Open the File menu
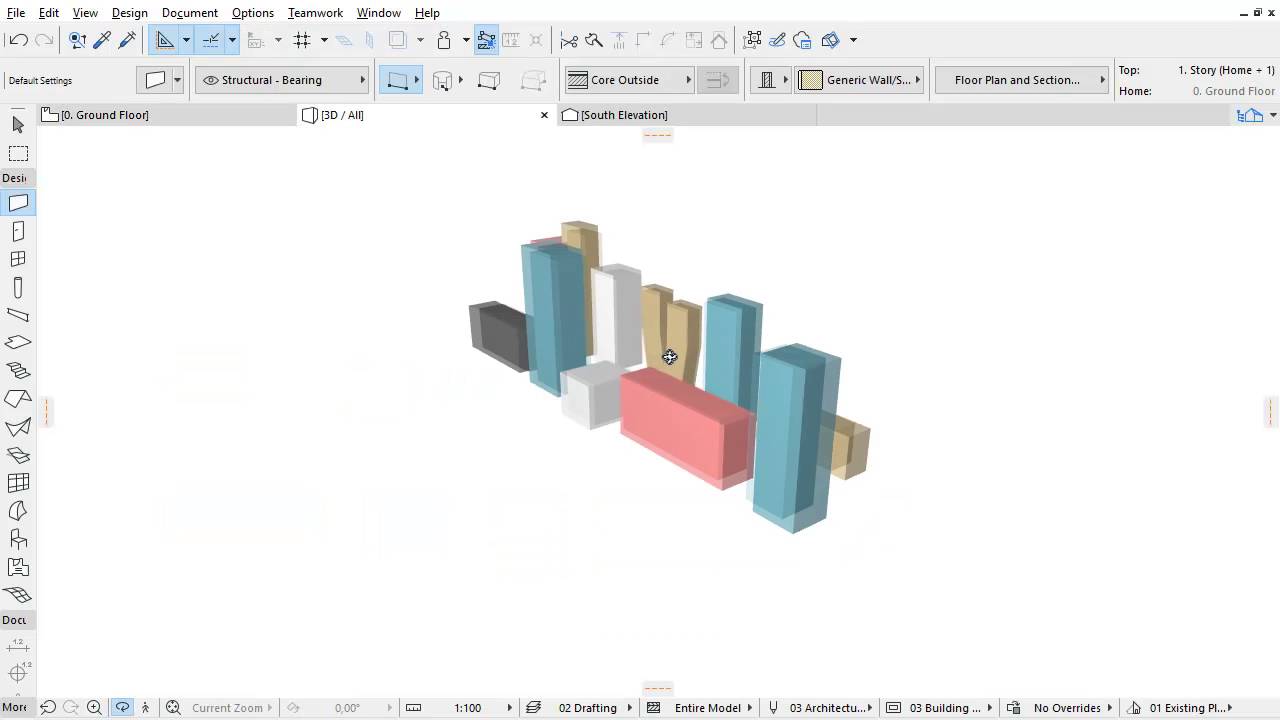This screenshot has width=1280, height=720. pos(16,13)
